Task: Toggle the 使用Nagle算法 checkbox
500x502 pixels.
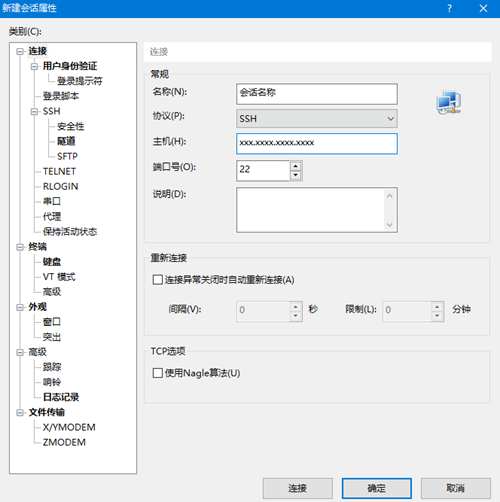Action: (x=157, y=373)
